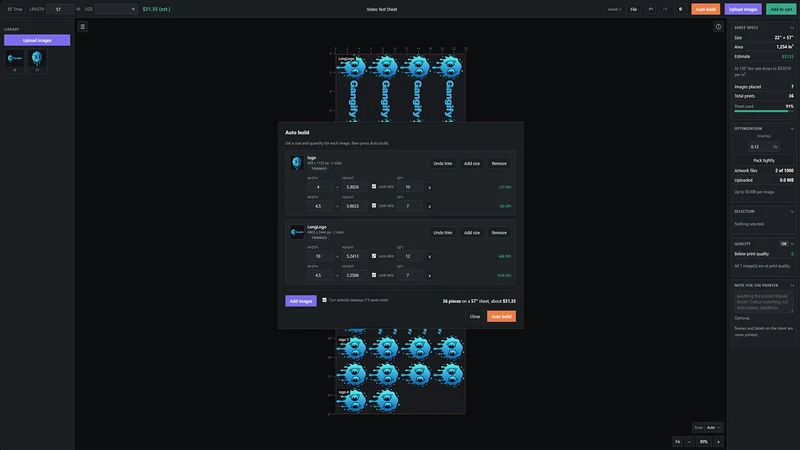Image resolution: width=800 pixels, height=450 pixels.
Task: Click the logo height 5.3026 field
Action: click(x=355, y=187)
